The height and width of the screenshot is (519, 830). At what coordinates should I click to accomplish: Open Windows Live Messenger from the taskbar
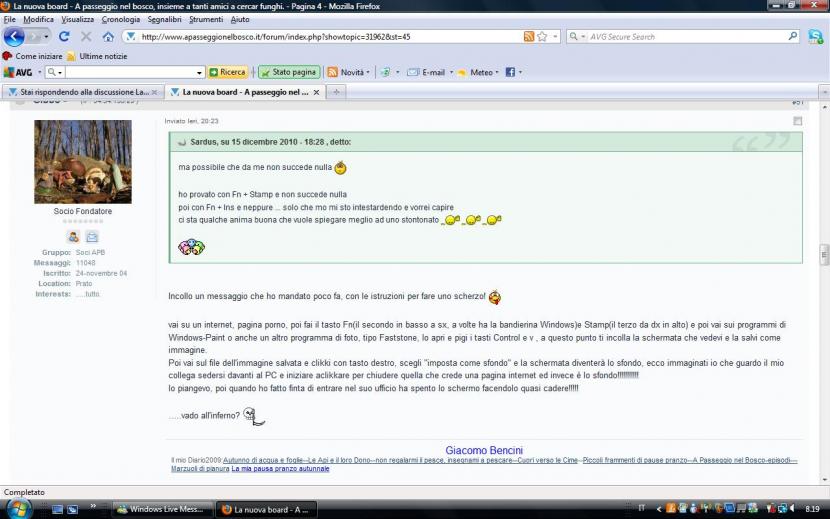pyautogui.click(x=160, y=509)
